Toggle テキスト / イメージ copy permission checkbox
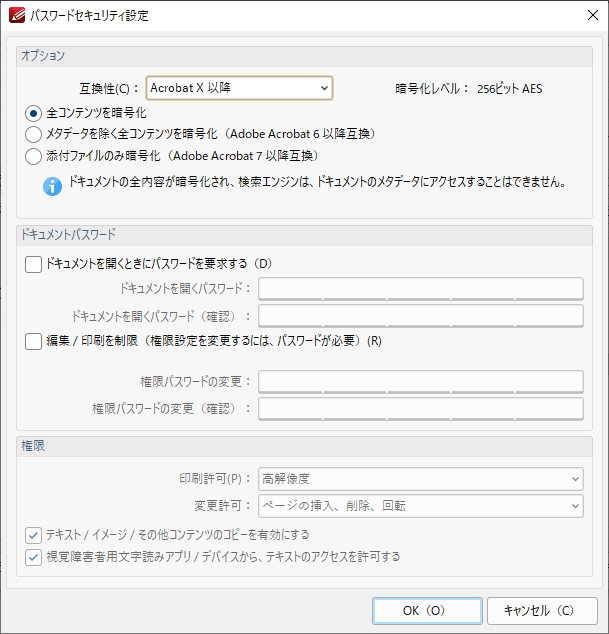 pyautogui.click(x=33, y=535)
